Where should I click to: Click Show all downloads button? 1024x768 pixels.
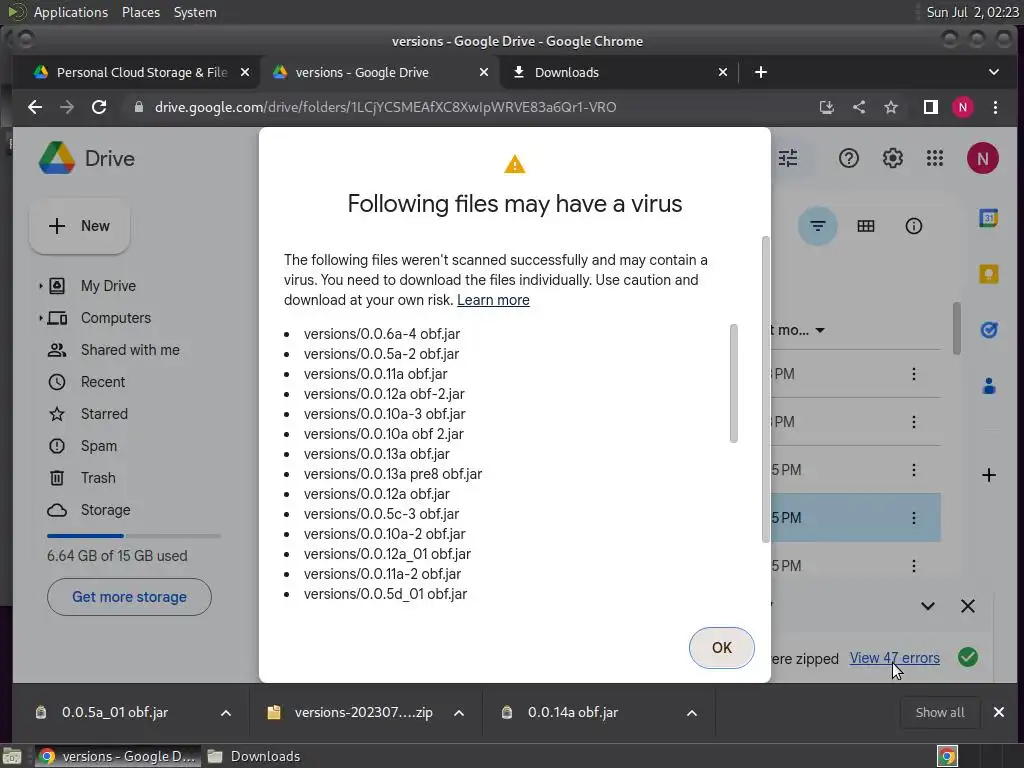939,712
